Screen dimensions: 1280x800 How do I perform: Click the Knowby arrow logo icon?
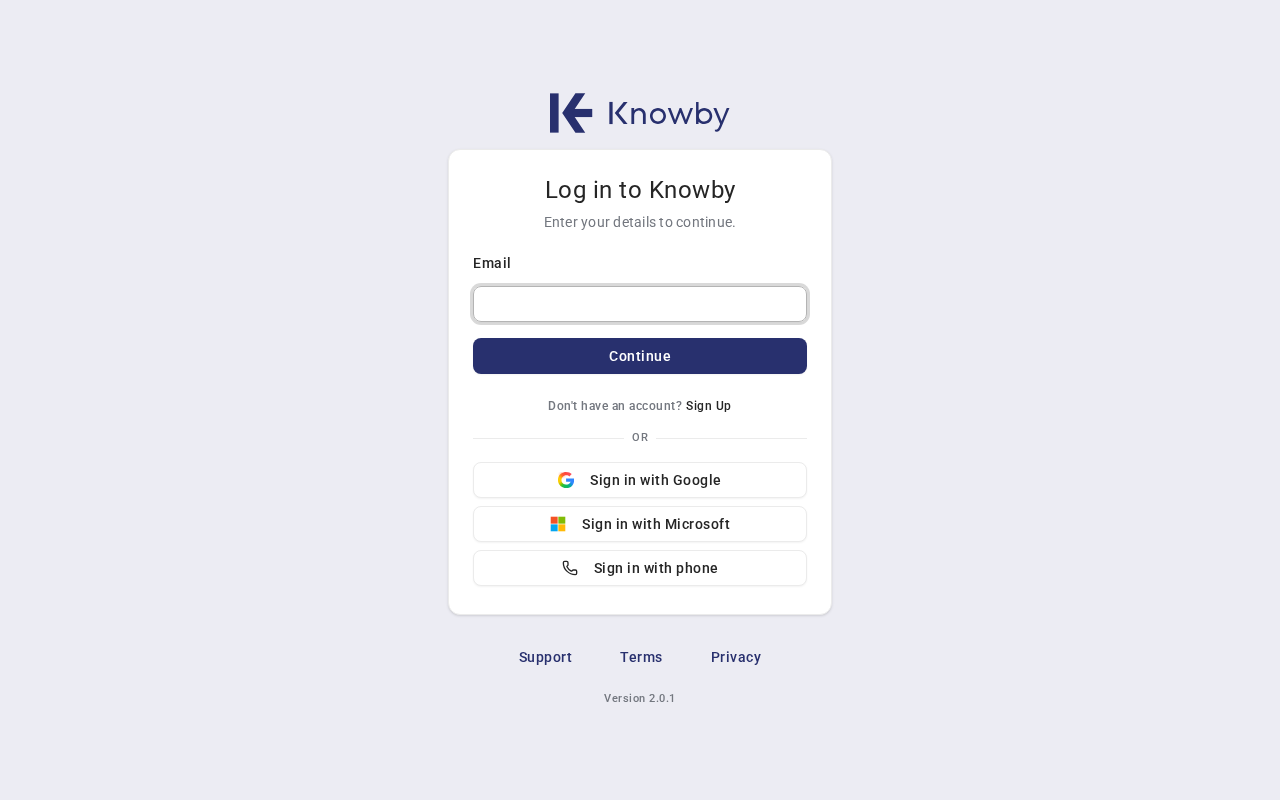click(571, 113)
